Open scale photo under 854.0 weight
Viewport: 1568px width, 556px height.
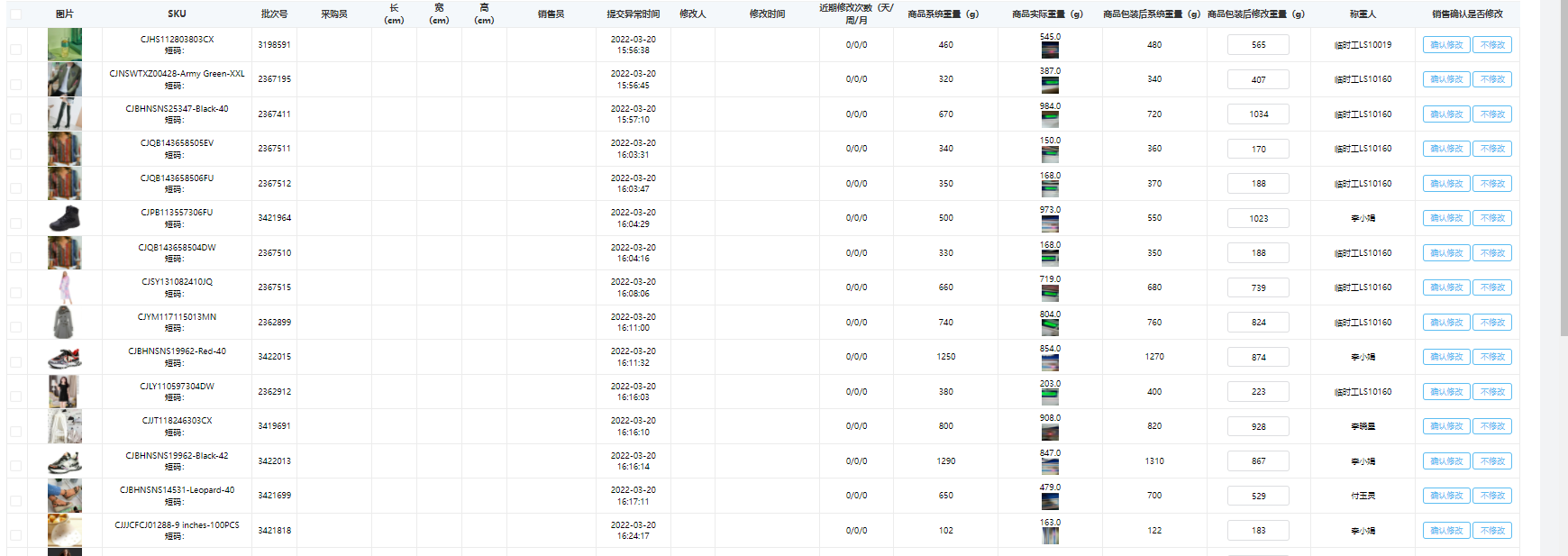tap(1050, 362)
